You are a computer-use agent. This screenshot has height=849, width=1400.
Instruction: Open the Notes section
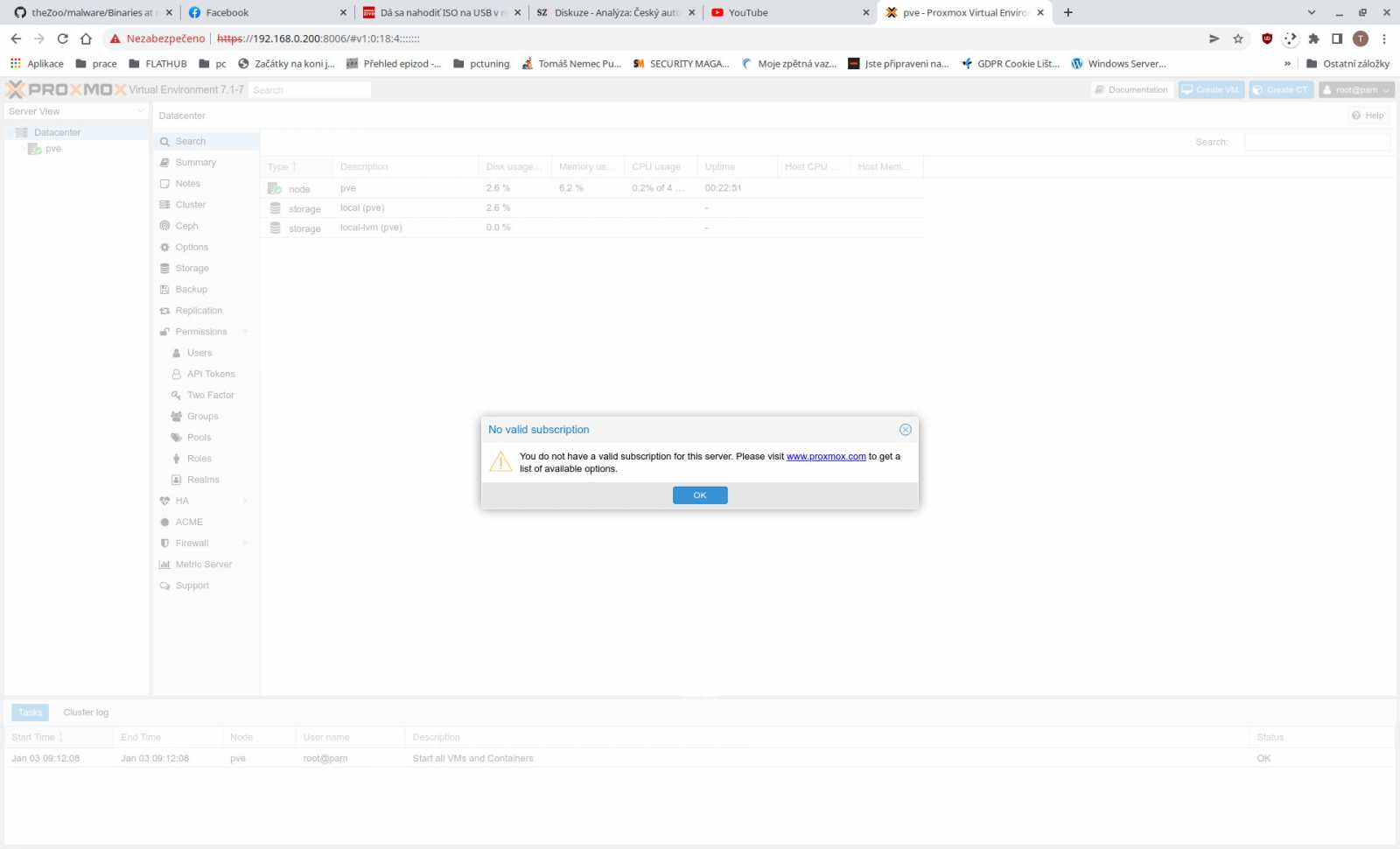pos(206,184)
